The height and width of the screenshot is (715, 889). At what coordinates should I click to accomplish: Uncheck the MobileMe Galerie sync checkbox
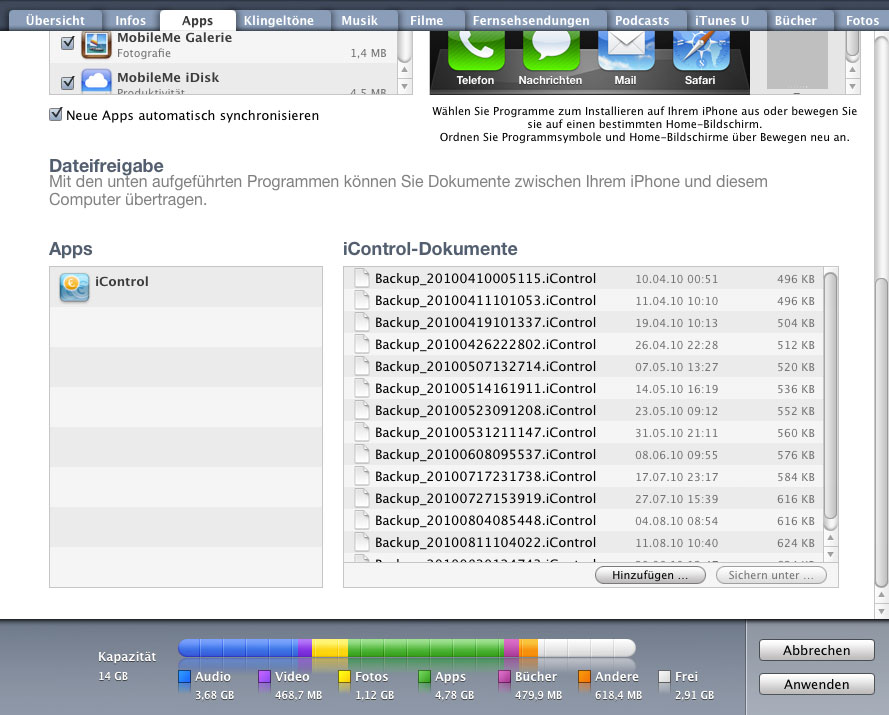pos(67,43)
